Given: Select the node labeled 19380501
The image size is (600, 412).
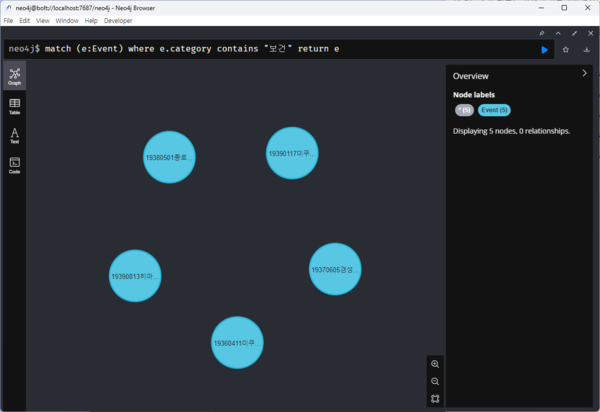Looking at the screenshot, I should (169, 157).
